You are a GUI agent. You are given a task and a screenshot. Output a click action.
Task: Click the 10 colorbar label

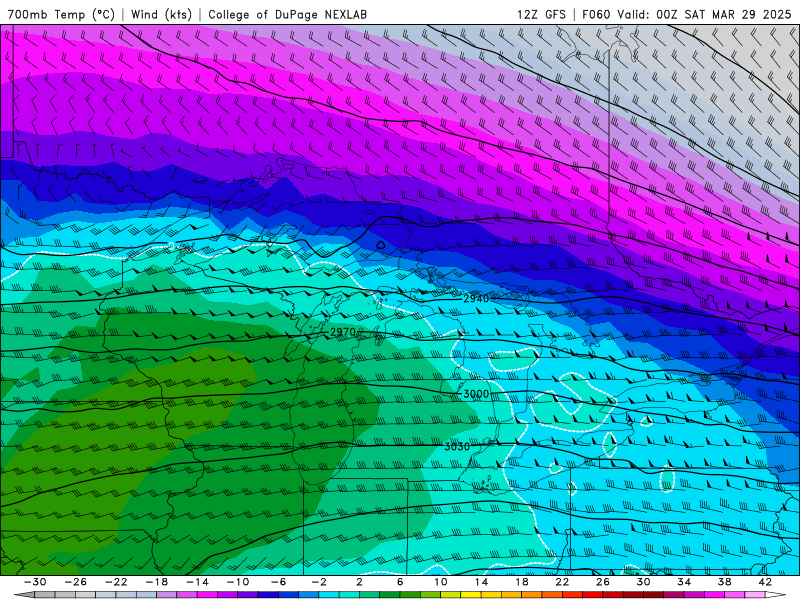(440, 582)
